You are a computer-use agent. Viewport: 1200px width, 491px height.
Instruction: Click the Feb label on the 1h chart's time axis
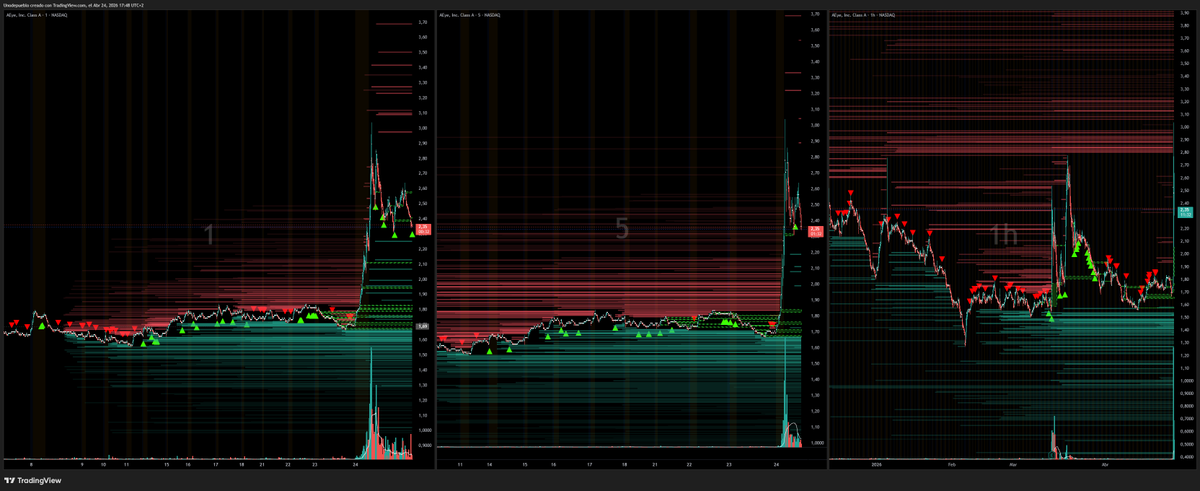(x=952, y=465)
